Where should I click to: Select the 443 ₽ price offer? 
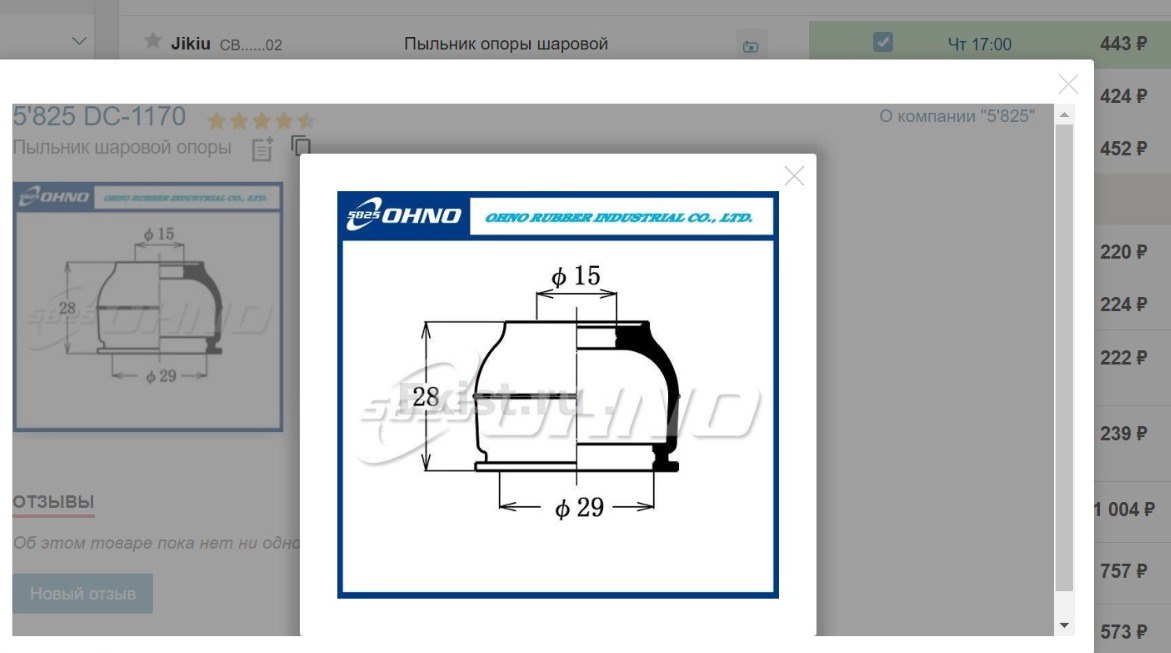pyautogui.click(x=1122, y=44)
